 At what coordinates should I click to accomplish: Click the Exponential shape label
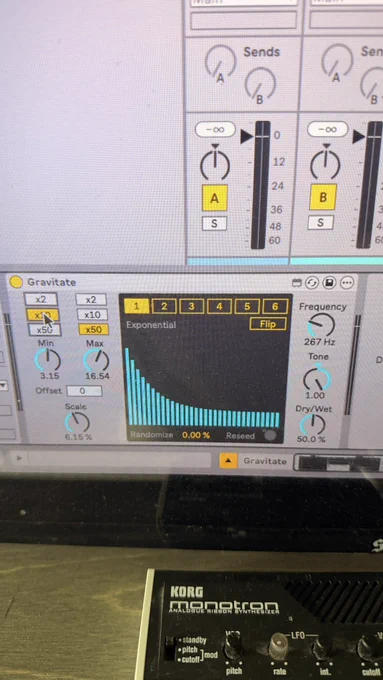(151, 325)
